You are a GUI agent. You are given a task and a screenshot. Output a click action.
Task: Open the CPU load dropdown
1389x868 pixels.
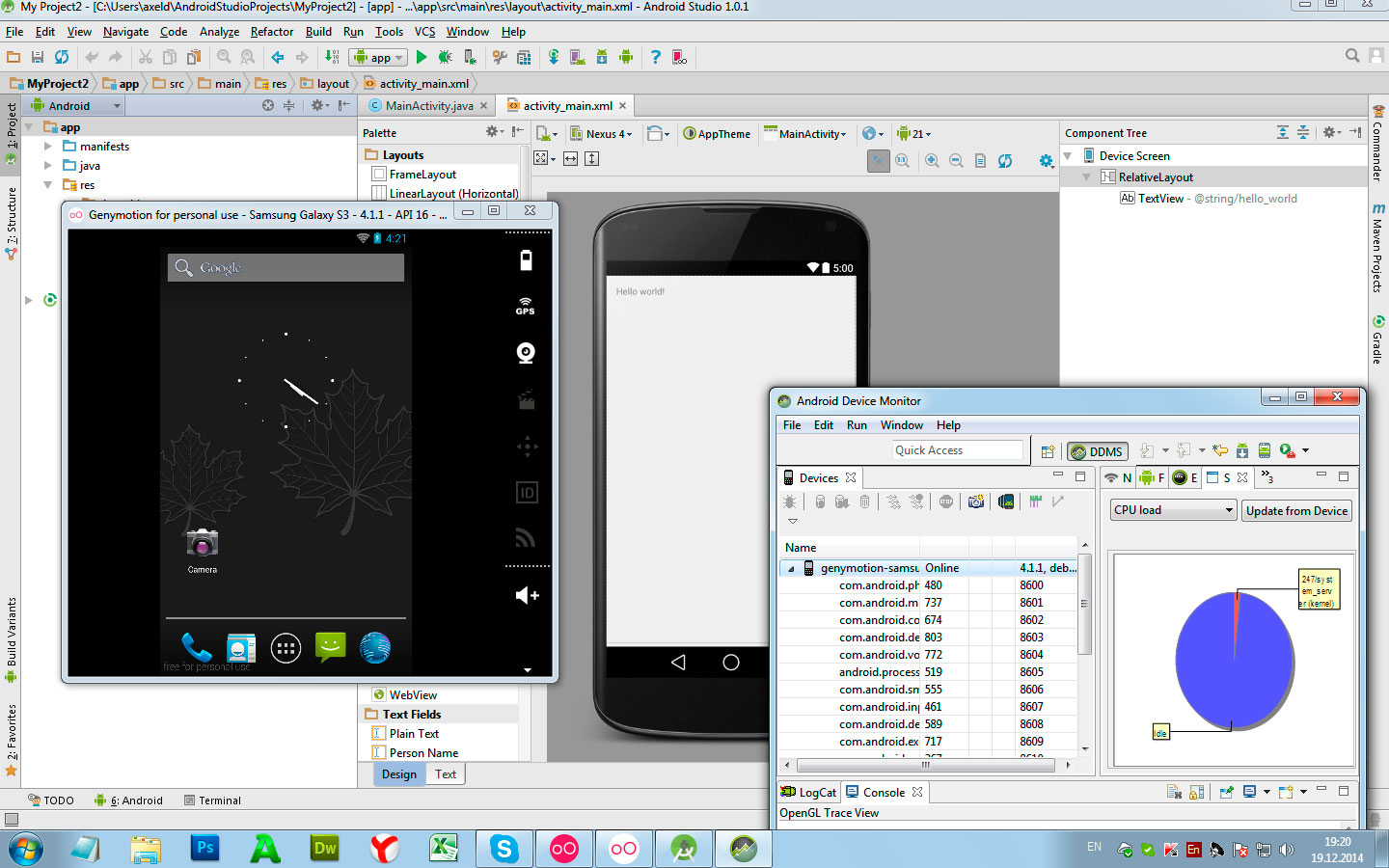coord(1173,510)
